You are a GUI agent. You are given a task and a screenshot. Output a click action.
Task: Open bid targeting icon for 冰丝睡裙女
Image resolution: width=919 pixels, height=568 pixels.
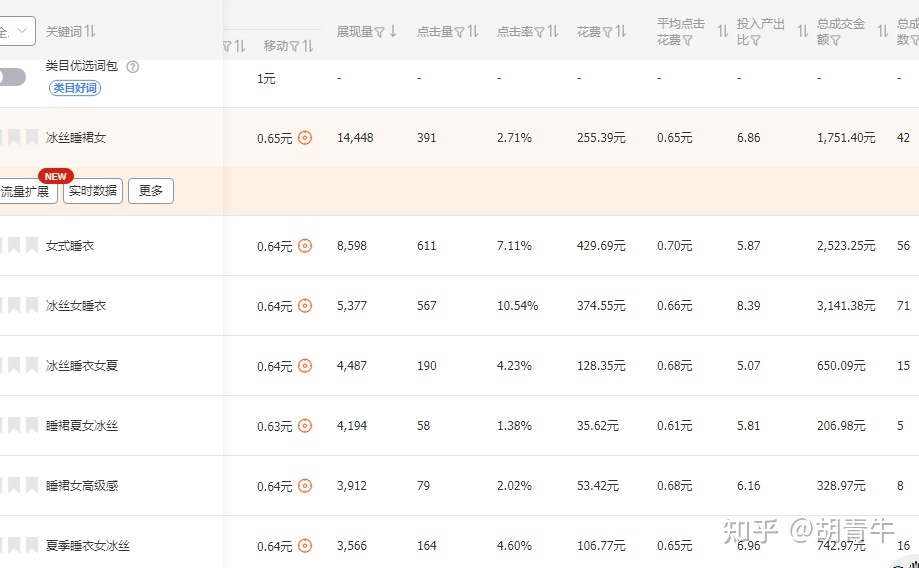tap(305, 138)
